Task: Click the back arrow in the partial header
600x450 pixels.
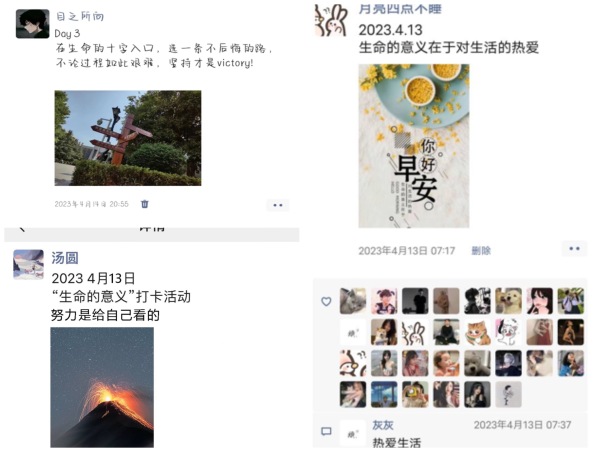Action: (22, 229)
